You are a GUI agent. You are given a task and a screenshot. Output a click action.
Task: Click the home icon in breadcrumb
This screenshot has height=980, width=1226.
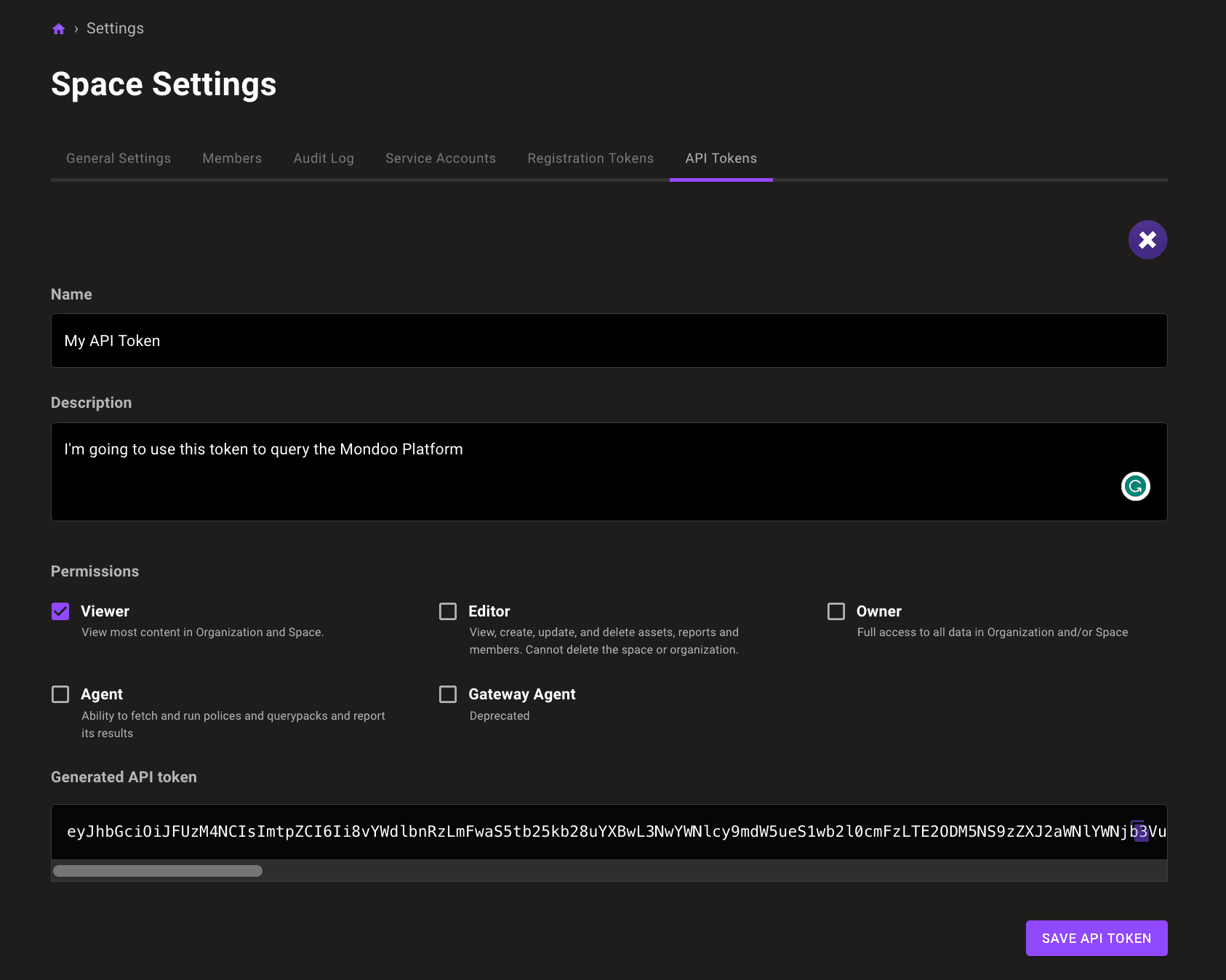59,29
